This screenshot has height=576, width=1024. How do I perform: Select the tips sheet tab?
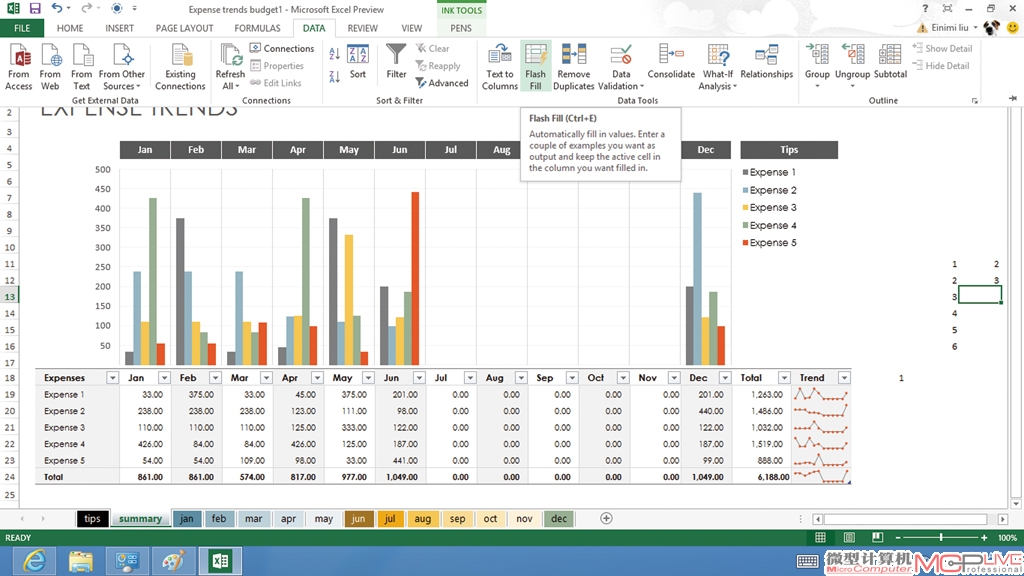(x=92, y=519)
